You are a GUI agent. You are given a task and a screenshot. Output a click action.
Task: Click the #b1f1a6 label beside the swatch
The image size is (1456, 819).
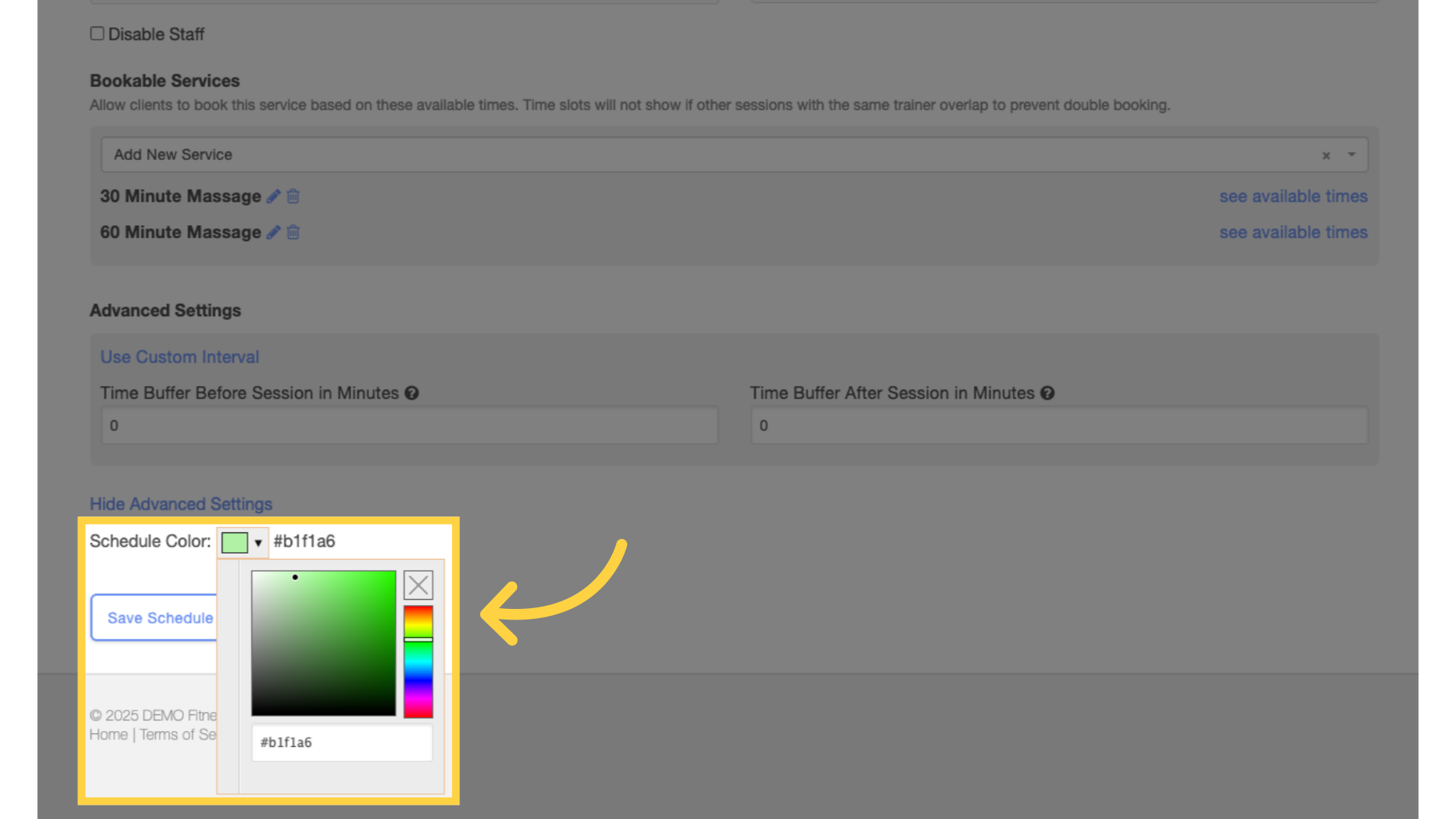point(304,541)
